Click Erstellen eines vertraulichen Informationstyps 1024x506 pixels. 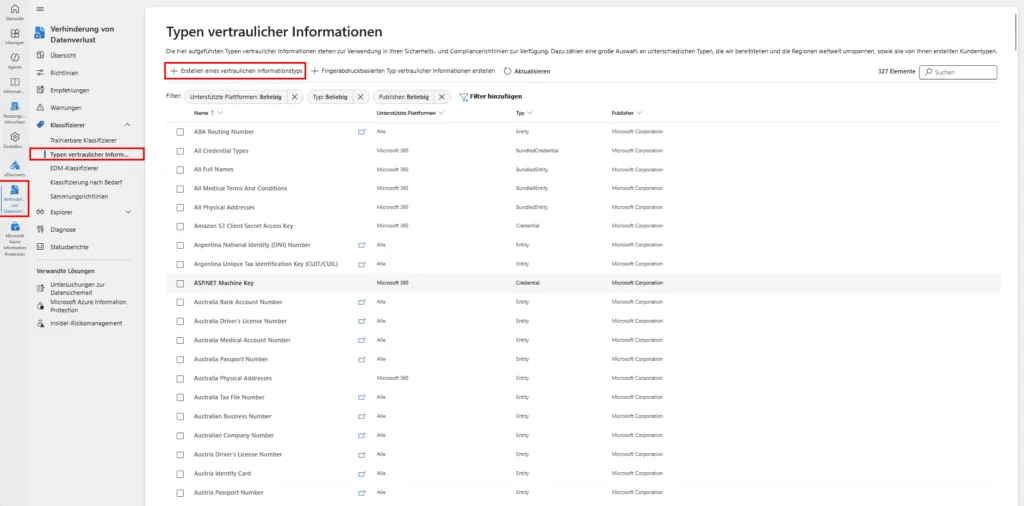click(236, 72)
